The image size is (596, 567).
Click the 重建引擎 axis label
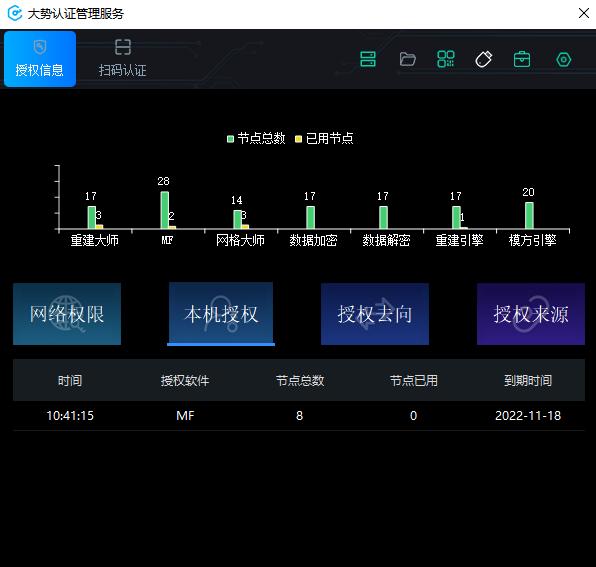[459, 240]
